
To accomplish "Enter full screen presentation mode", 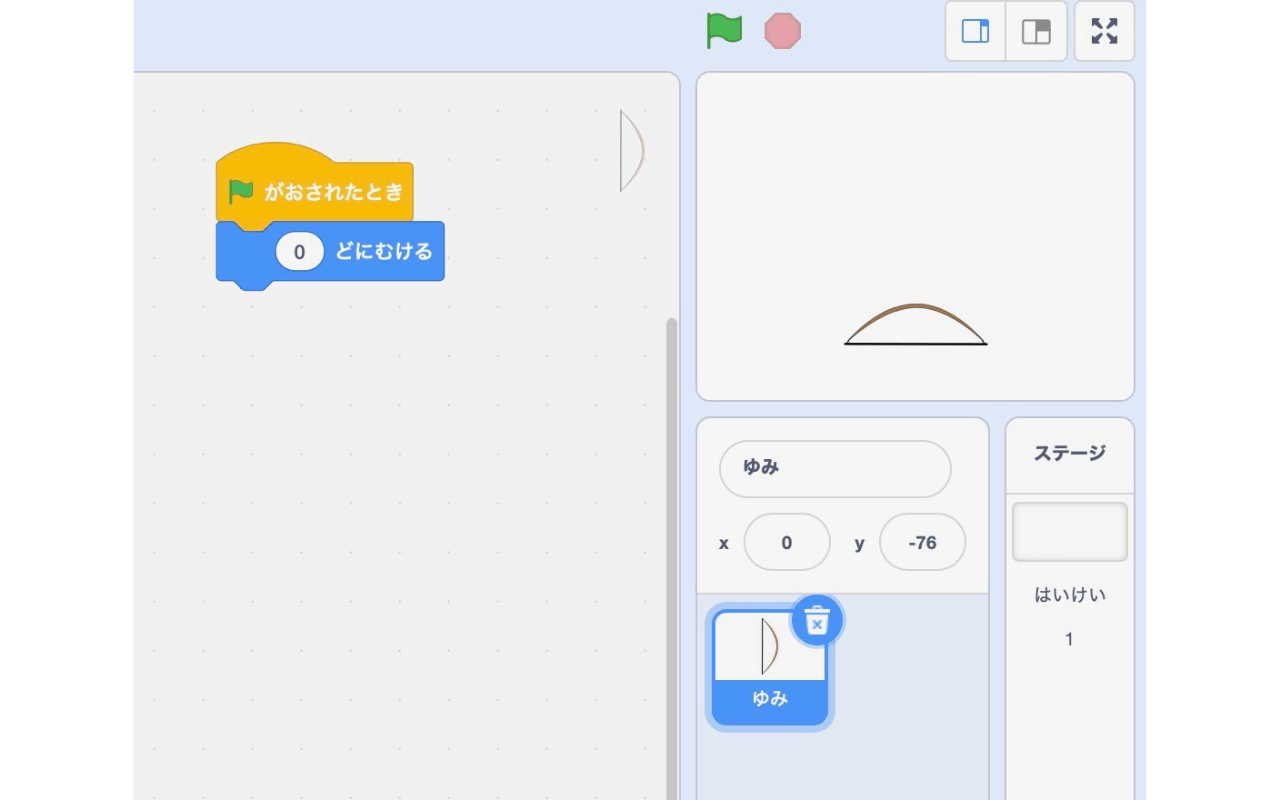I will 1104,31.
